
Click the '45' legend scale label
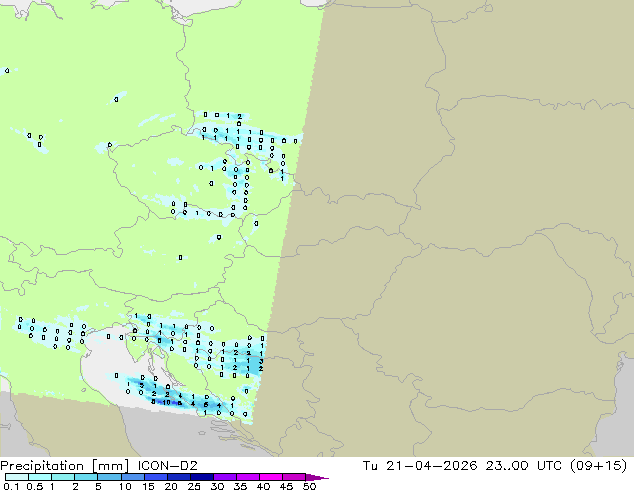[x=286, y=486]
